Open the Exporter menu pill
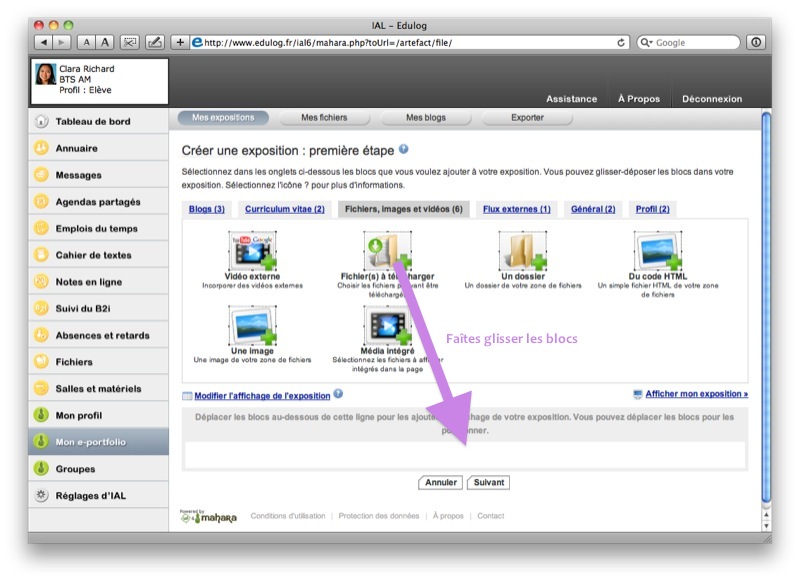 (527, 118)
